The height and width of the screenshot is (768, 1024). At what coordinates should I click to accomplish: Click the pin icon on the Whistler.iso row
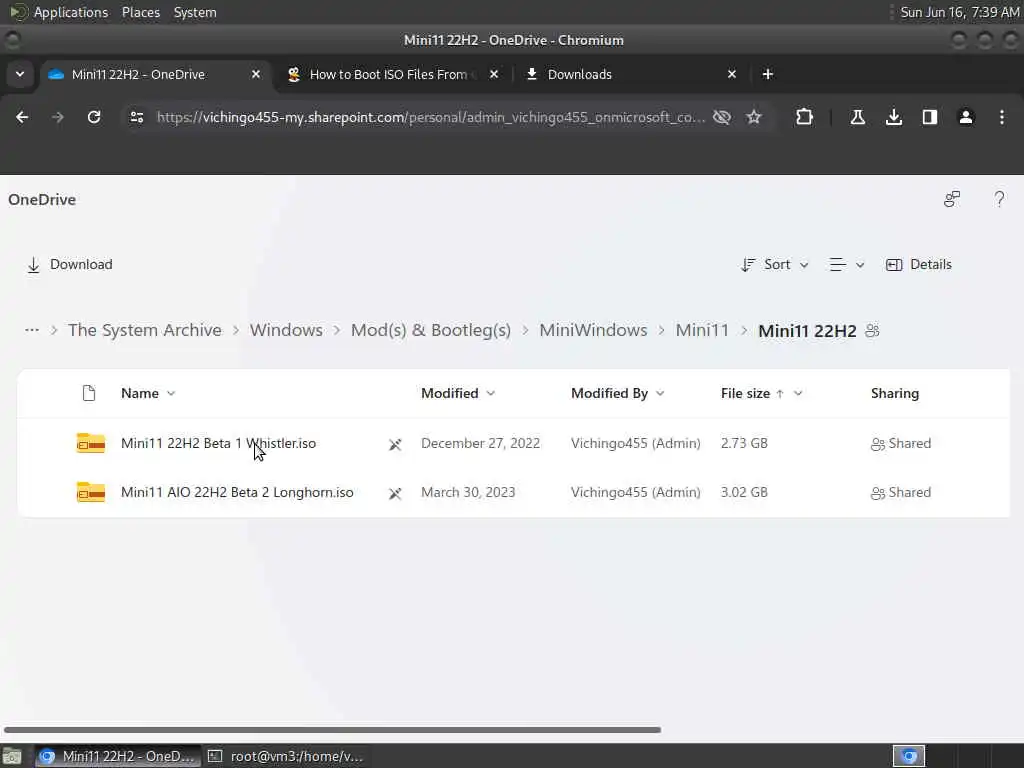pyautogui.click(x=395, y=444)
